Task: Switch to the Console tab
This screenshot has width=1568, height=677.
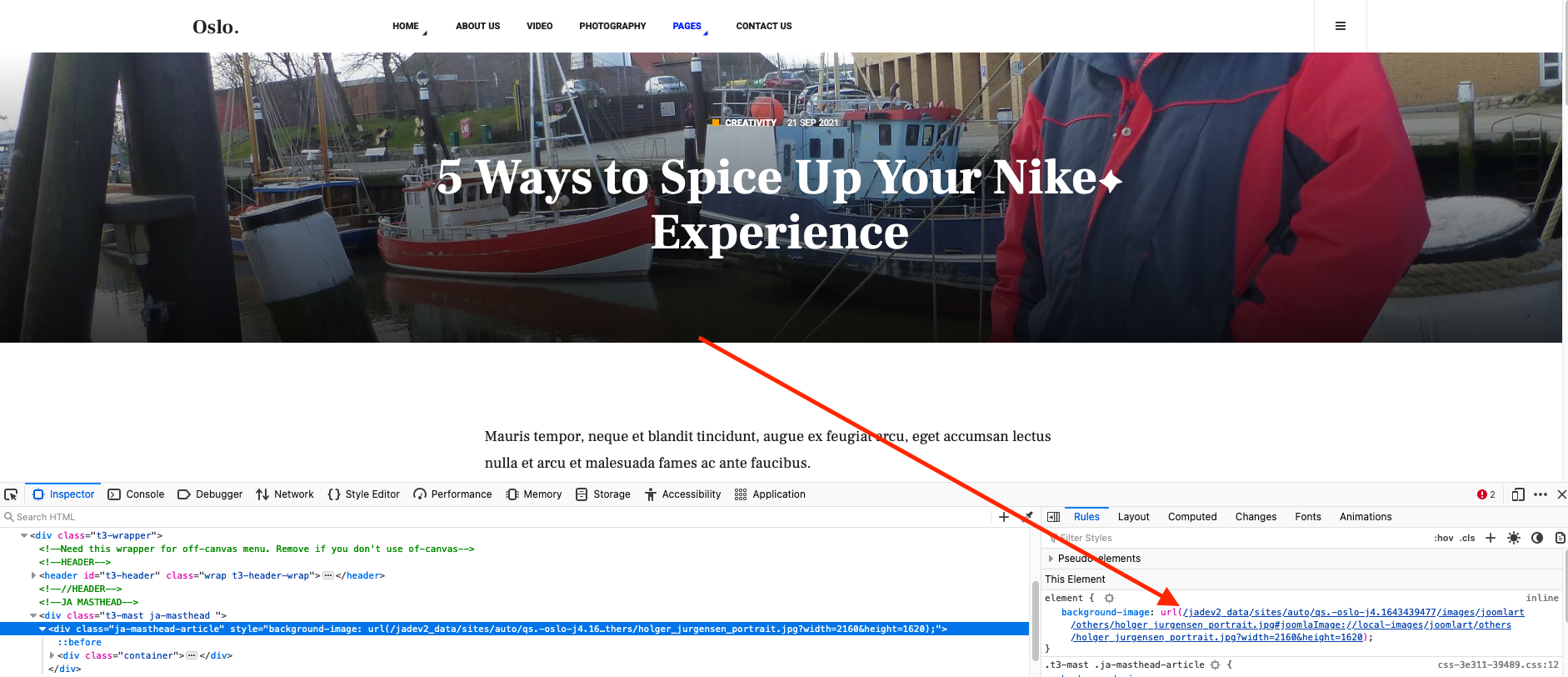Action: (x=137, y=494)
